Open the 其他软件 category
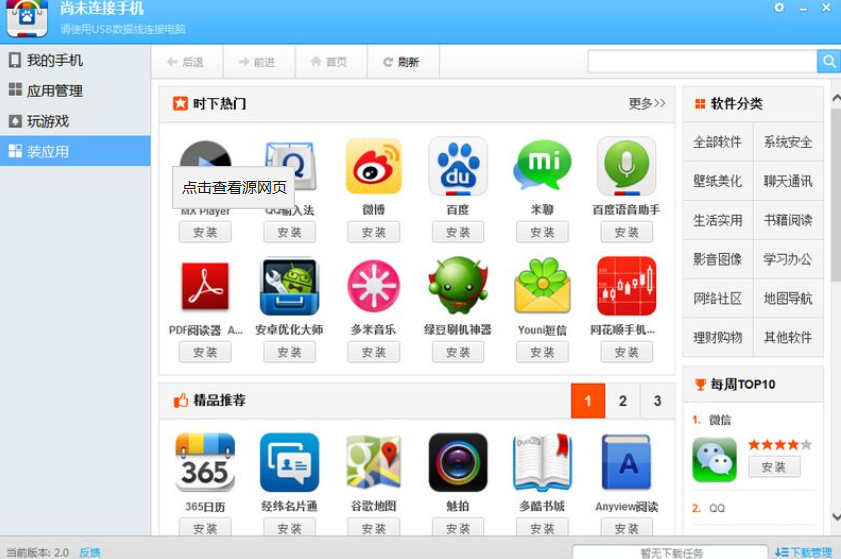The height and width of the screenshot is (559, 841). [788, 338]
